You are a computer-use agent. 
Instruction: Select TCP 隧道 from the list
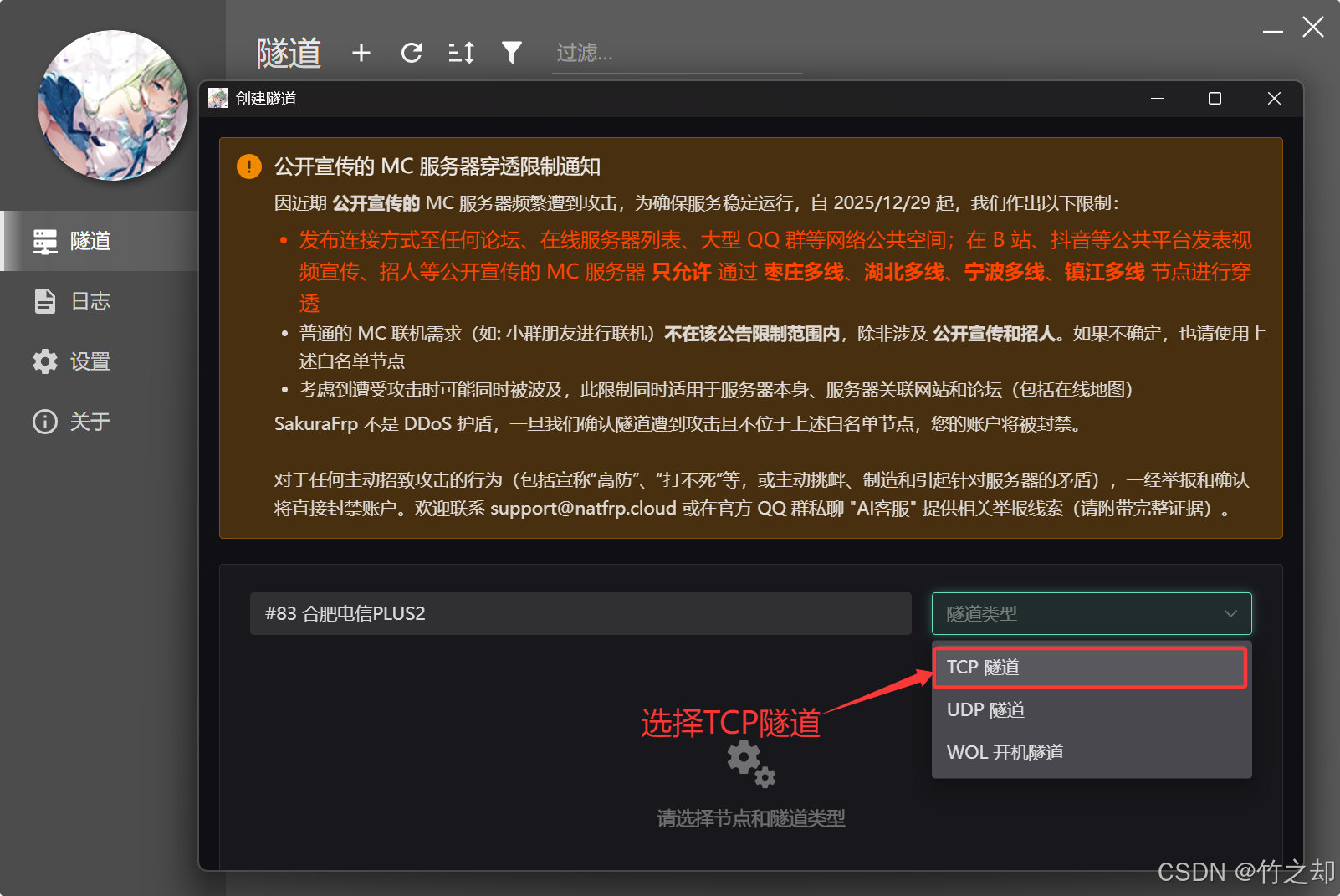click(x=1089, y=668)
